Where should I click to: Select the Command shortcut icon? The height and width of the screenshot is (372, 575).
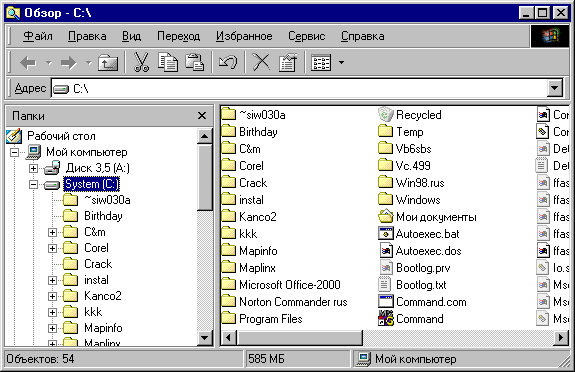(385, 318)
